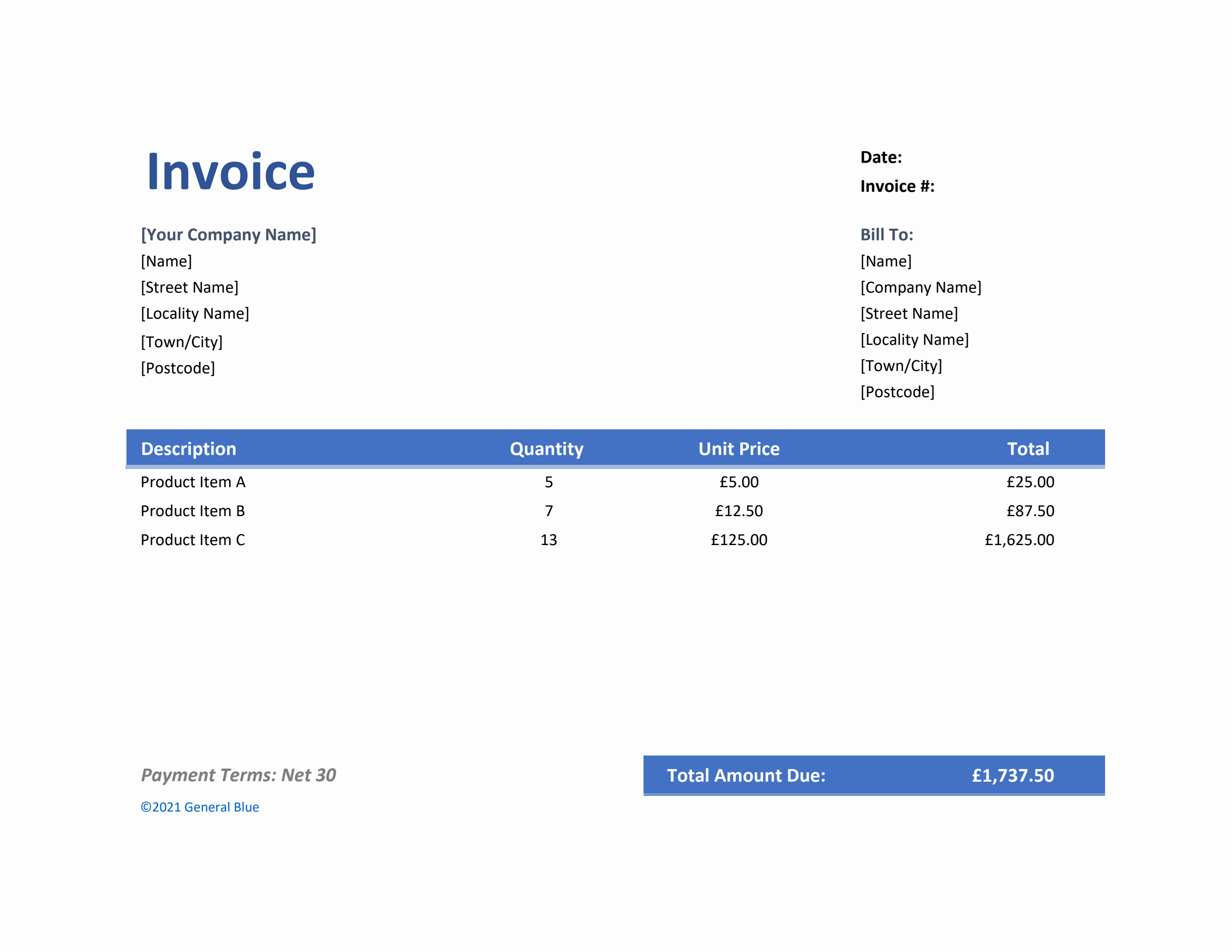Click the Description column header
The image size is (1232, 952).
(x=189, y=448)
